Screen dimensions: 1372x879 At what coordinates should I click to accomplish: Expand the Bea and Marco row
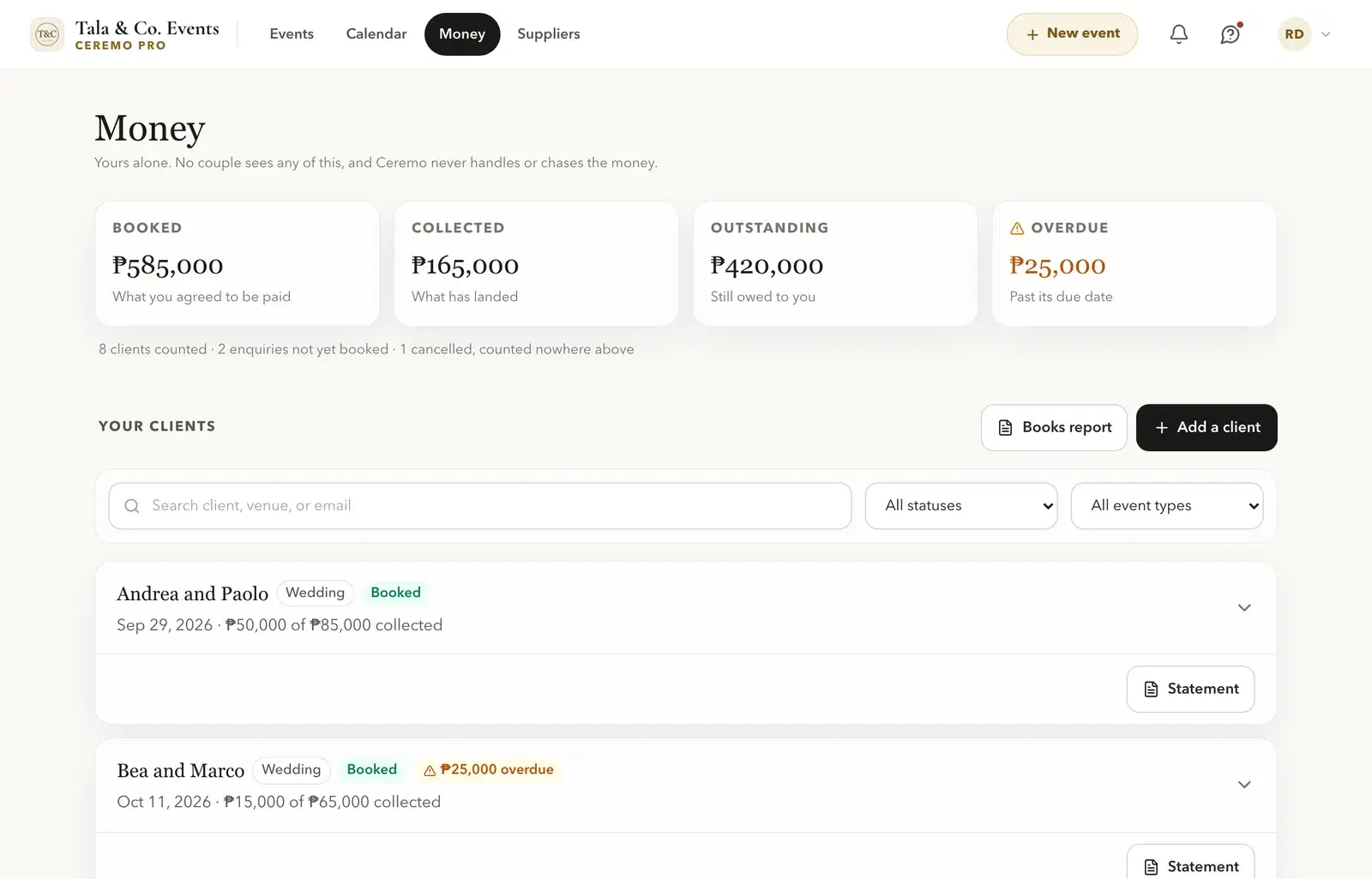coord(1244,785)
